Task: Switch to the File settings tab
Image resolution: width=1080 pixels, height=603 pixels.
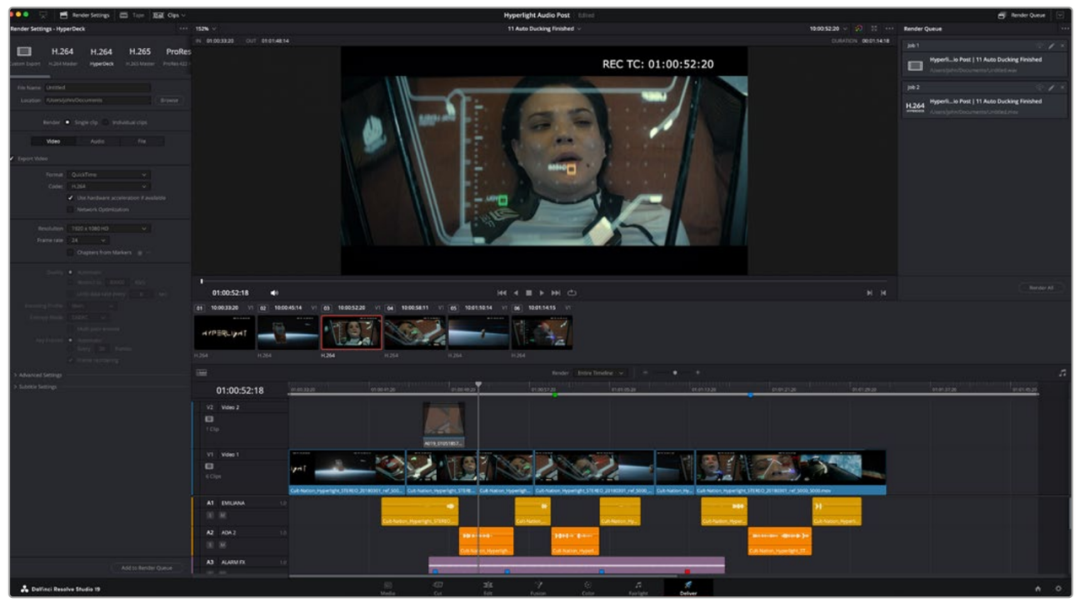Action: tap(141, 141)
